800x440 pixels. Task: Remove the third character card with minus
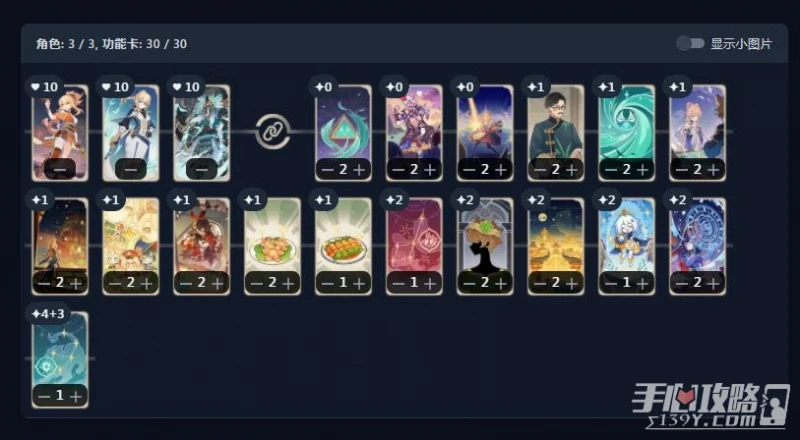(x=202, y=169)
